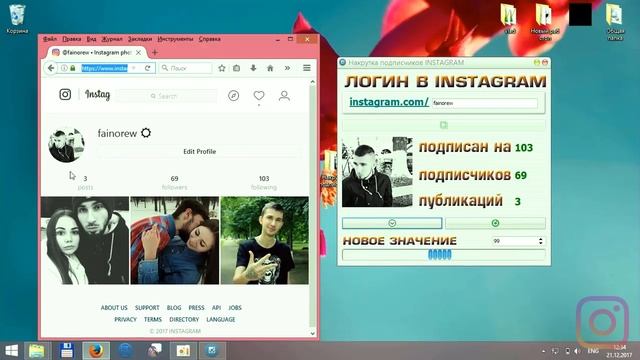Click volume speaker tray icon
Image resolution: width=640 pixels, height=360 pixels.
(x=577, y=351)
